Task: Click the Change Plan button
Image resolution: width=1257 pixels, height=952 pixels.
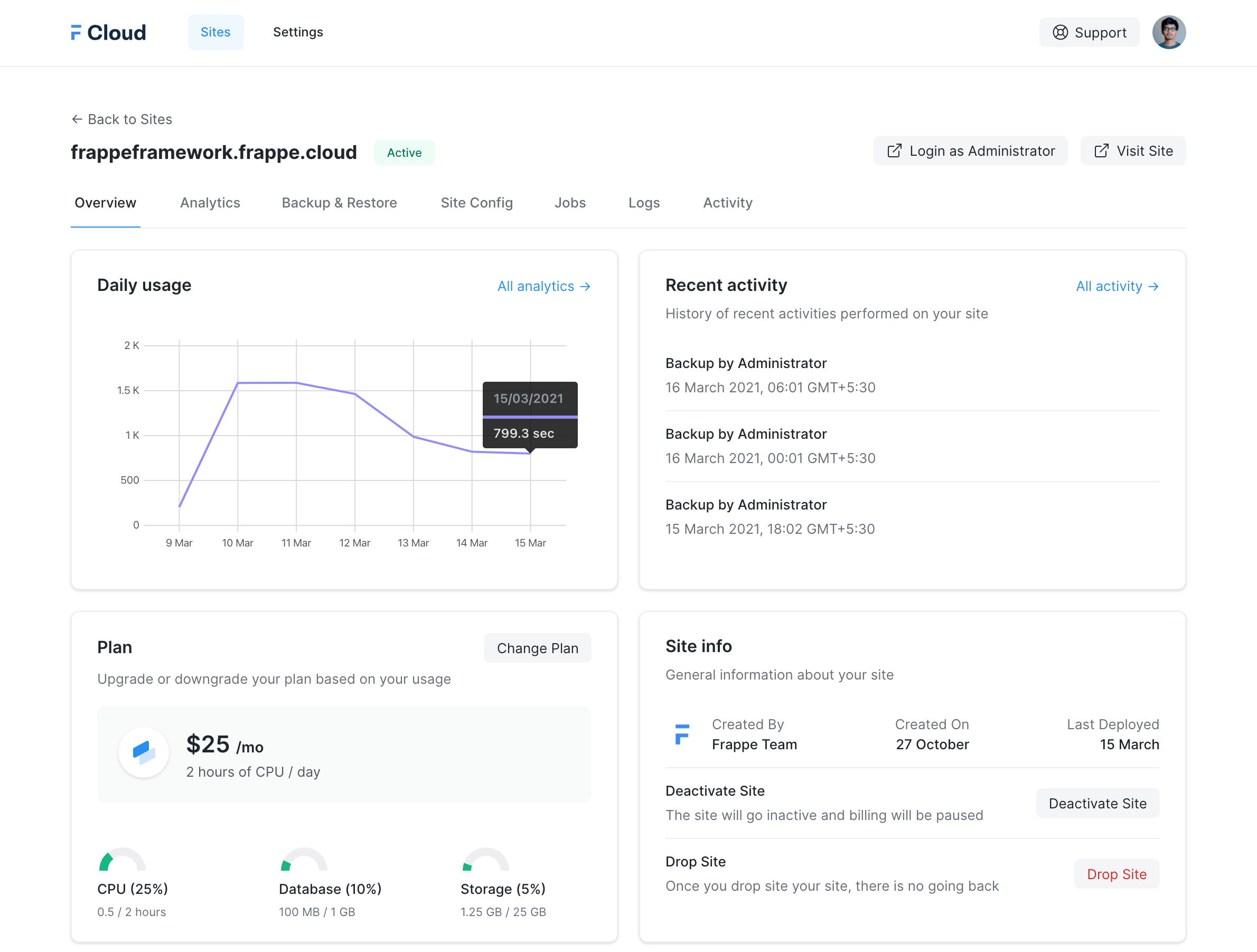Action: pos(537,648)
